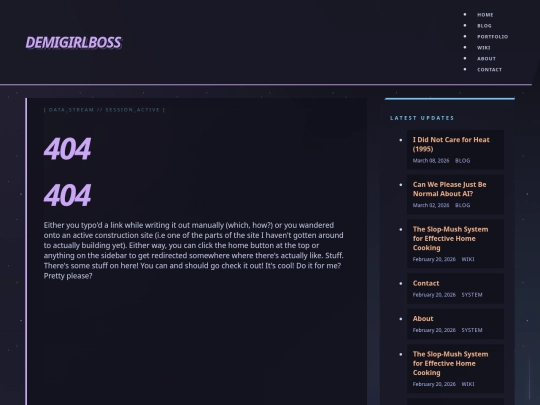Viewport: 540px width, 405px height.
Task: Click the first 404 heading
Action: (68, 148)
